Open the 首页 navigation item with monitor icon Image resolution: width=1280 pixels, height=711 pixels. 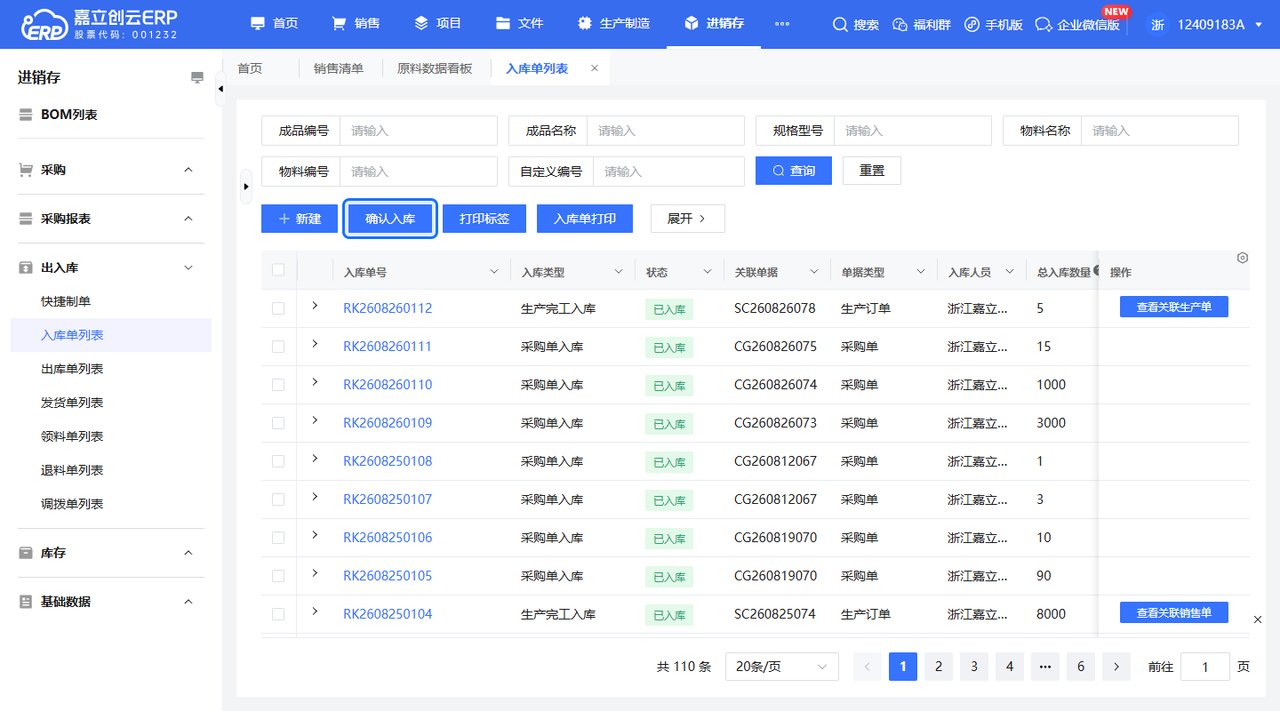pyautogui.click(x=274, y=24)
